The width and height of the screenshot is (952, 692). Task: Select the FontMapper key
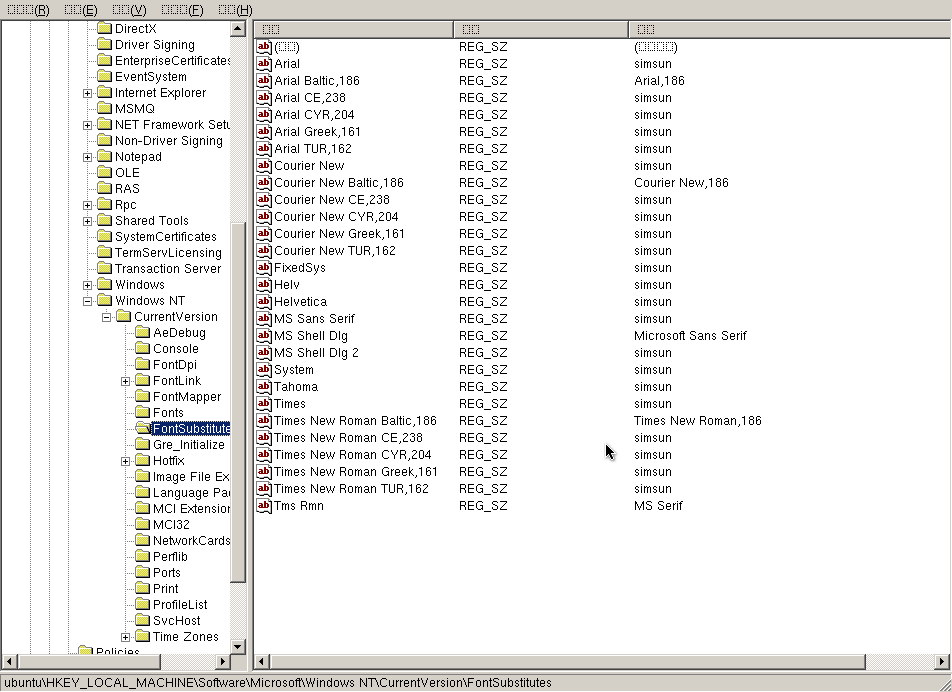point(187,396)
